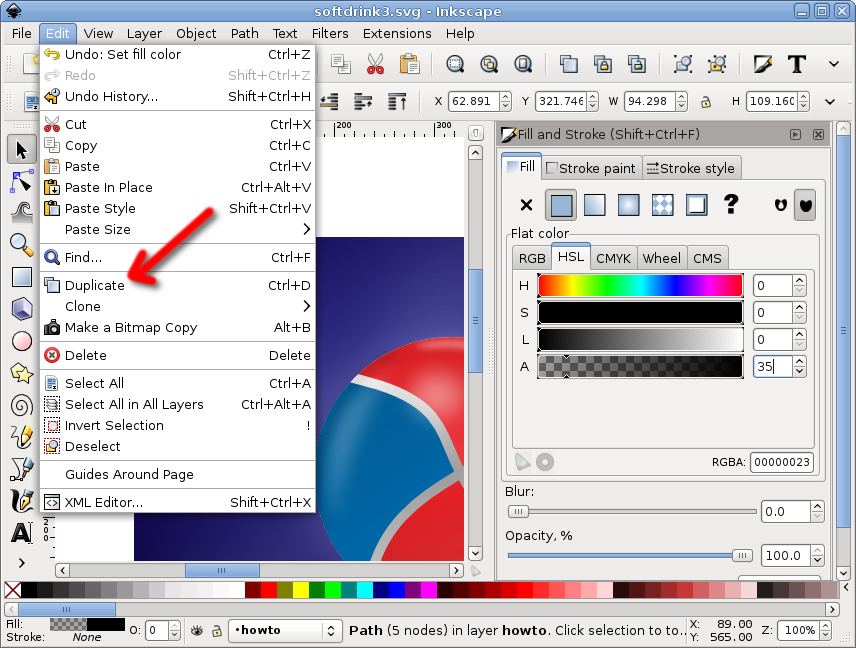
Task: Click the RGBA hex input field
Action: 782,462
